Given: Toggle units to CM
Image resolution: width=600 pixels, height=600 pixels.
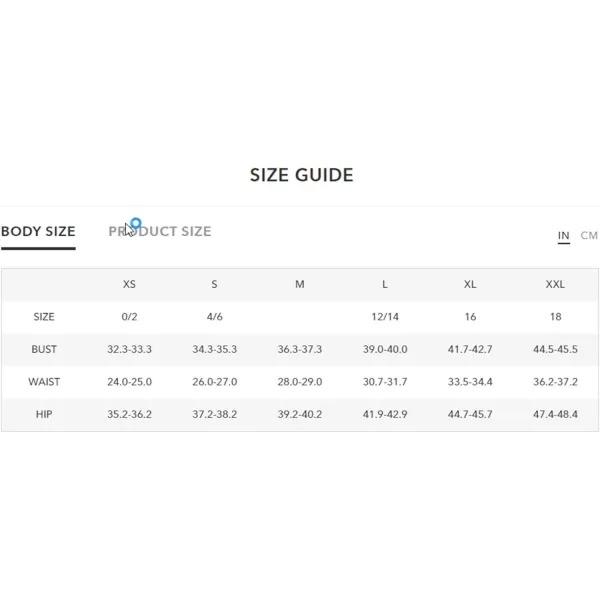Looking at the screenshot, I should pos(589,235).
